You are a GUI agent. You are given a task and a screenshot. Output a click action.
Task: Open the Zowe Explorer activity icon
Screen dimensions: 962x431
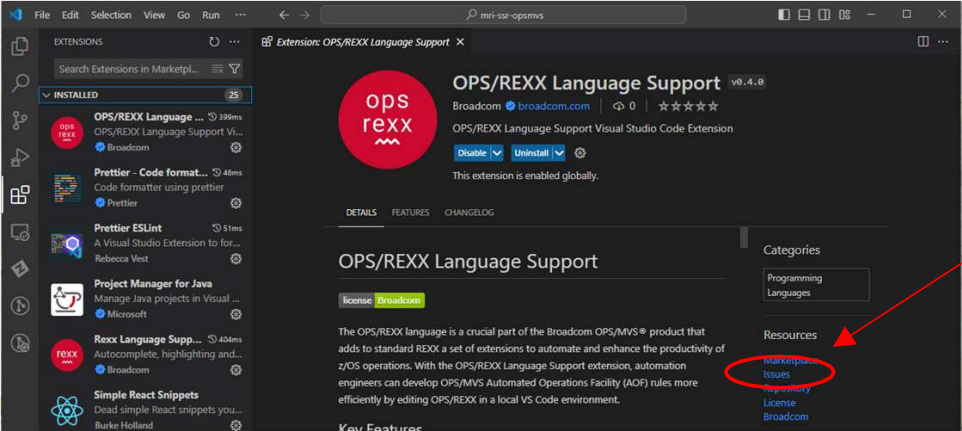coord(20,269)
